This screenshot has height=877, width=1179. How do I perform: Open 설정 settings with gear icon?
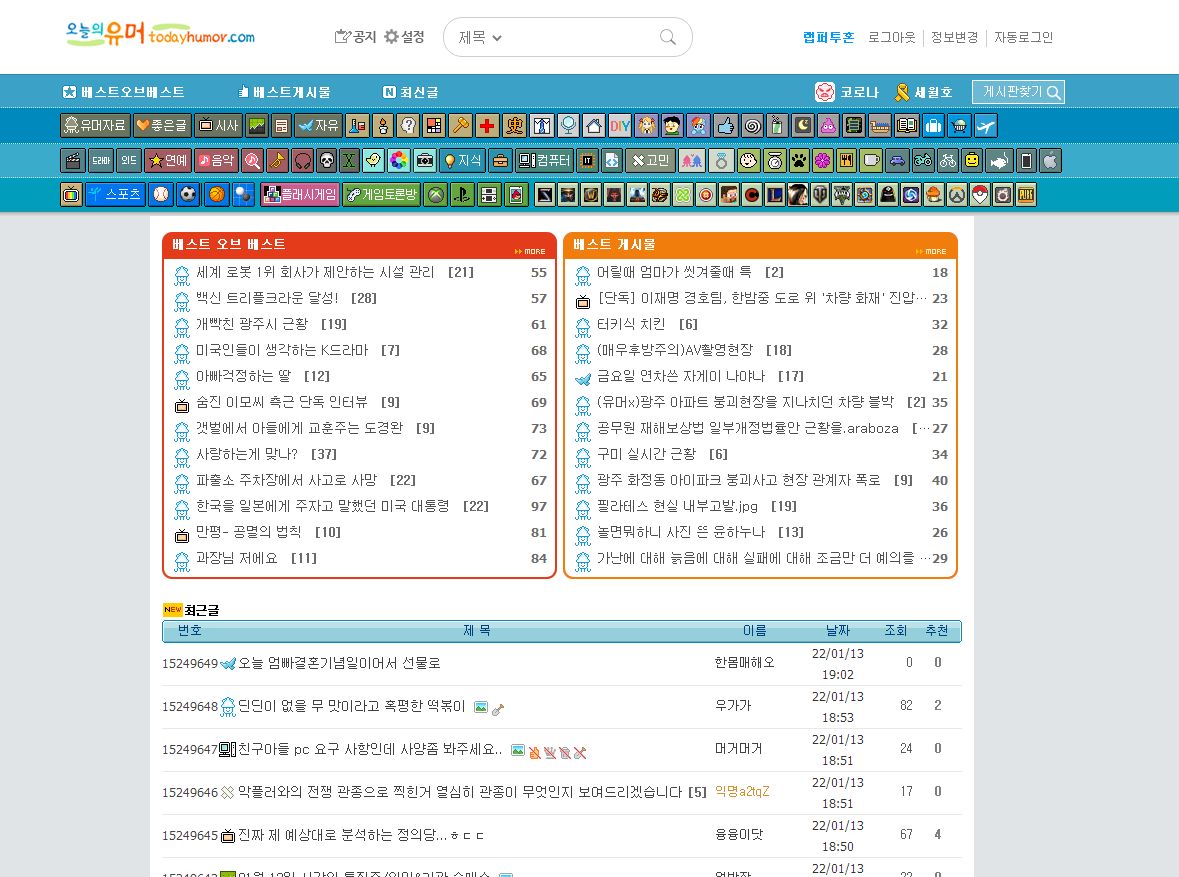coord(405,37)
